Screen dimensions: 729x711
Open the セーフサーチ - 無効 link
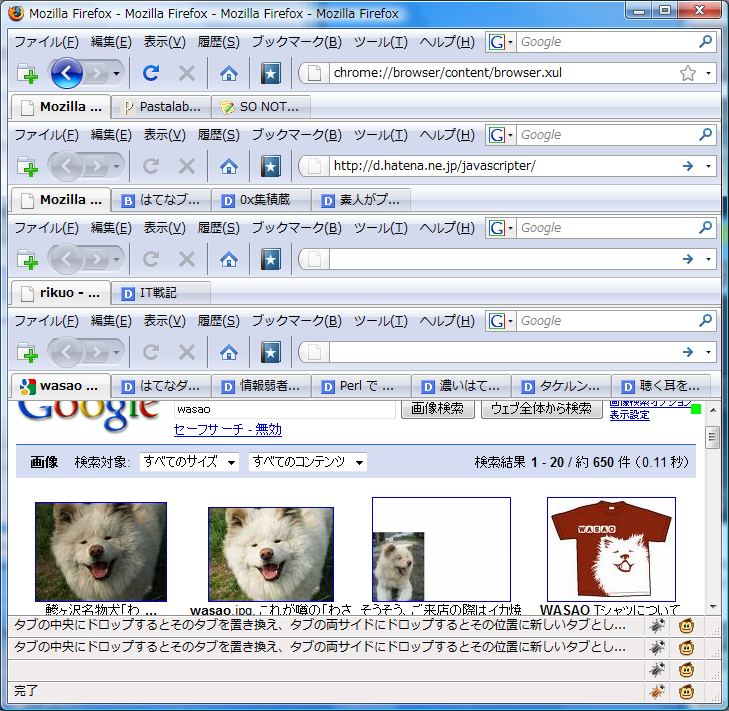228,429
